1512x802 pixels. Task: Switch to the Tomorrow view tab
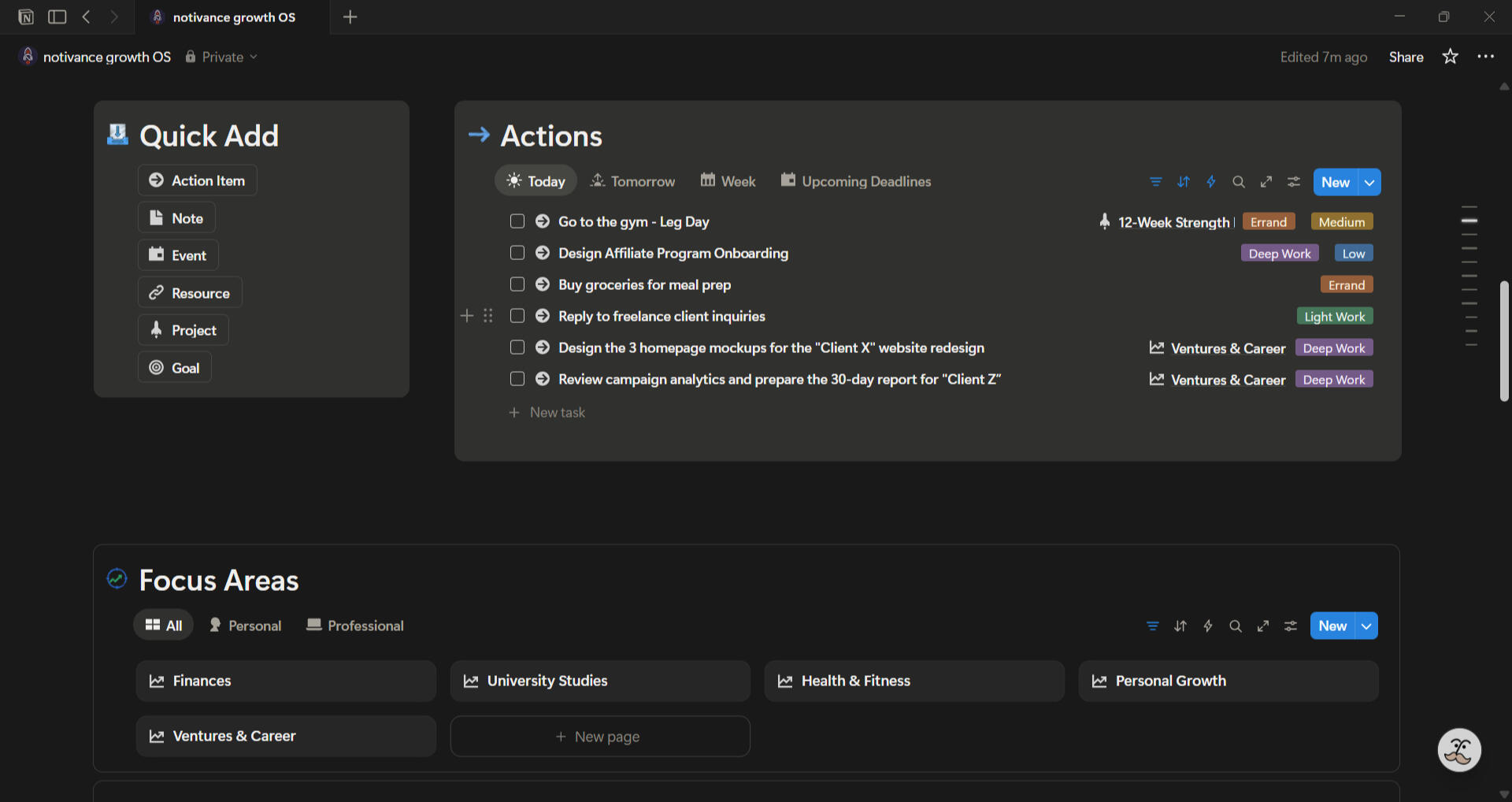pos(632,180)
